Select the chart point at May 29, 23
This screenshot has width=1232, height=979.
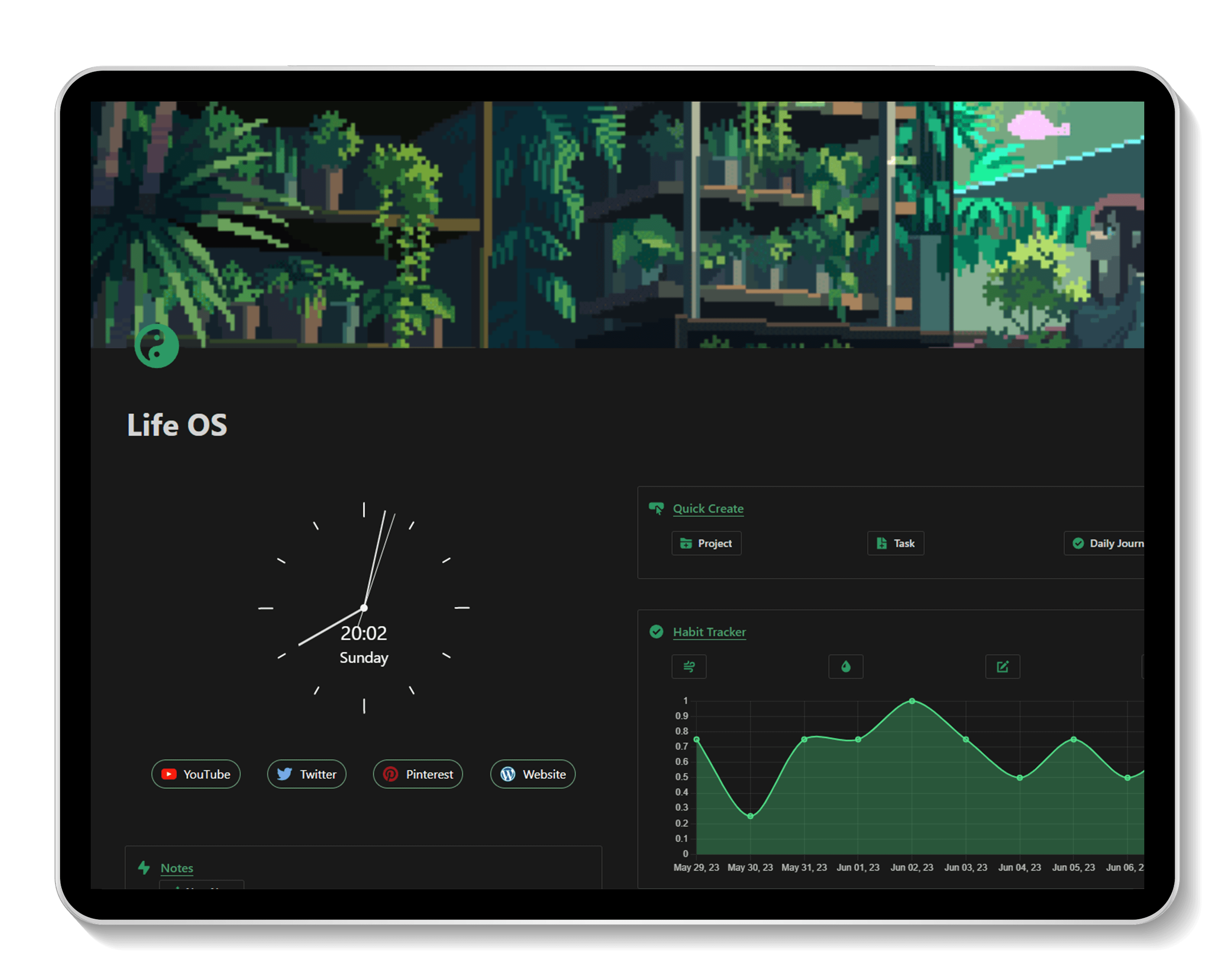(x=697, y=740)
